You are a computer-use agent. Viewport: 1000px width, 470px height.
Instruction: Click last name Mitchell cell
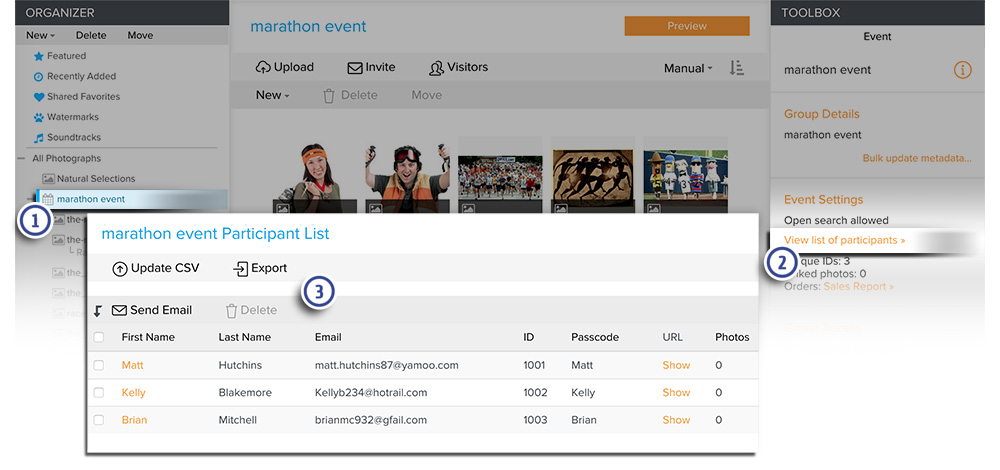(x=237, y=420)
